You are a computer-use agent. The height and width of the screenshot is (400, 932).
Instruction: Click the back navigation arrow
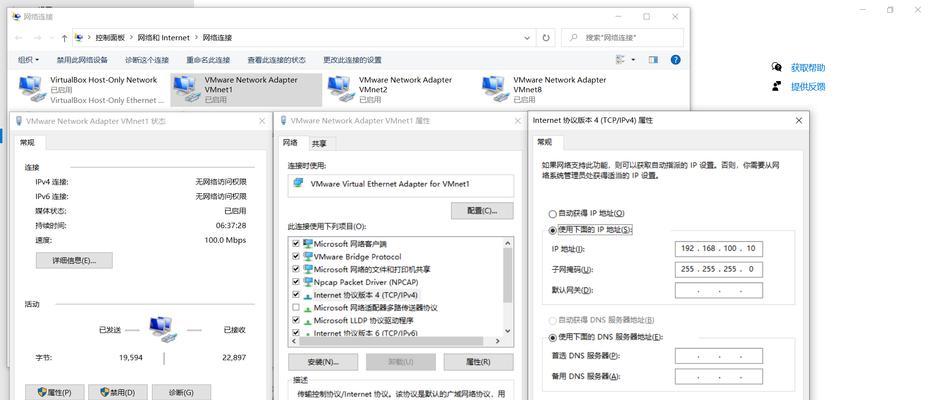point(18,37)
